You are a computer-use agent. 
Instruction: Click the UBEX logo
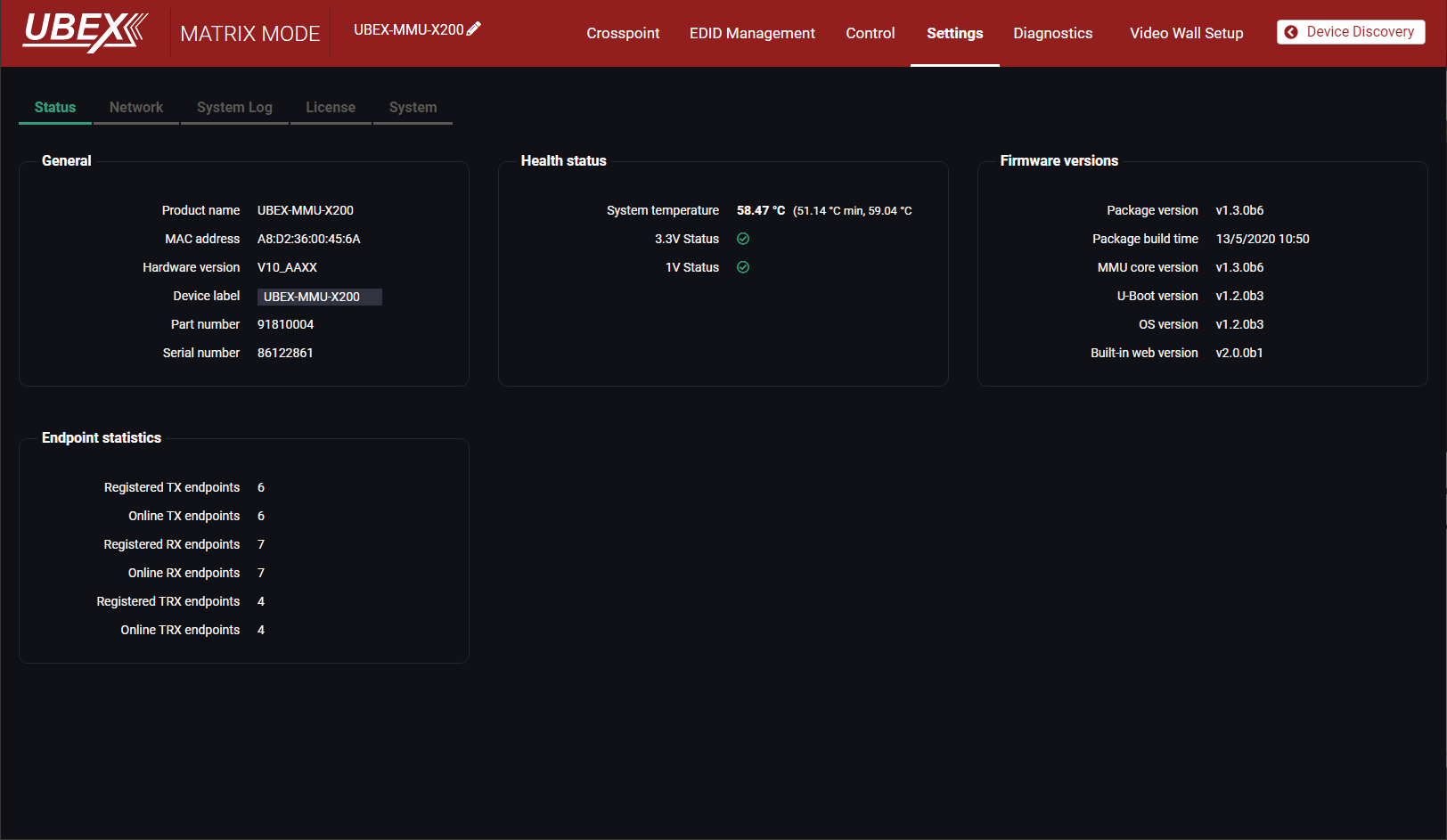[85, 32]
